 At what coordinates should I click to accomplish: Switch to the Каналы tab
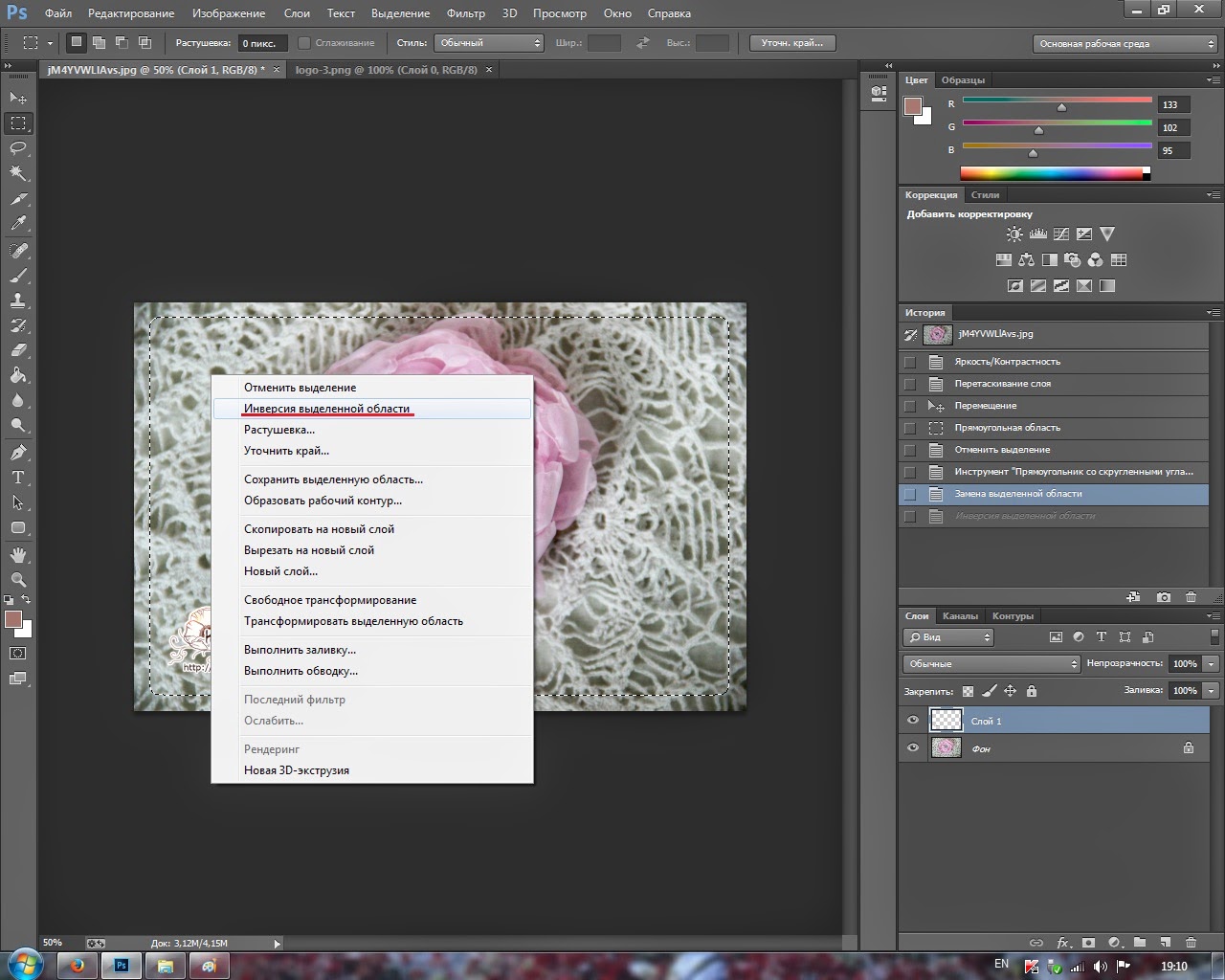click(960, 616)
